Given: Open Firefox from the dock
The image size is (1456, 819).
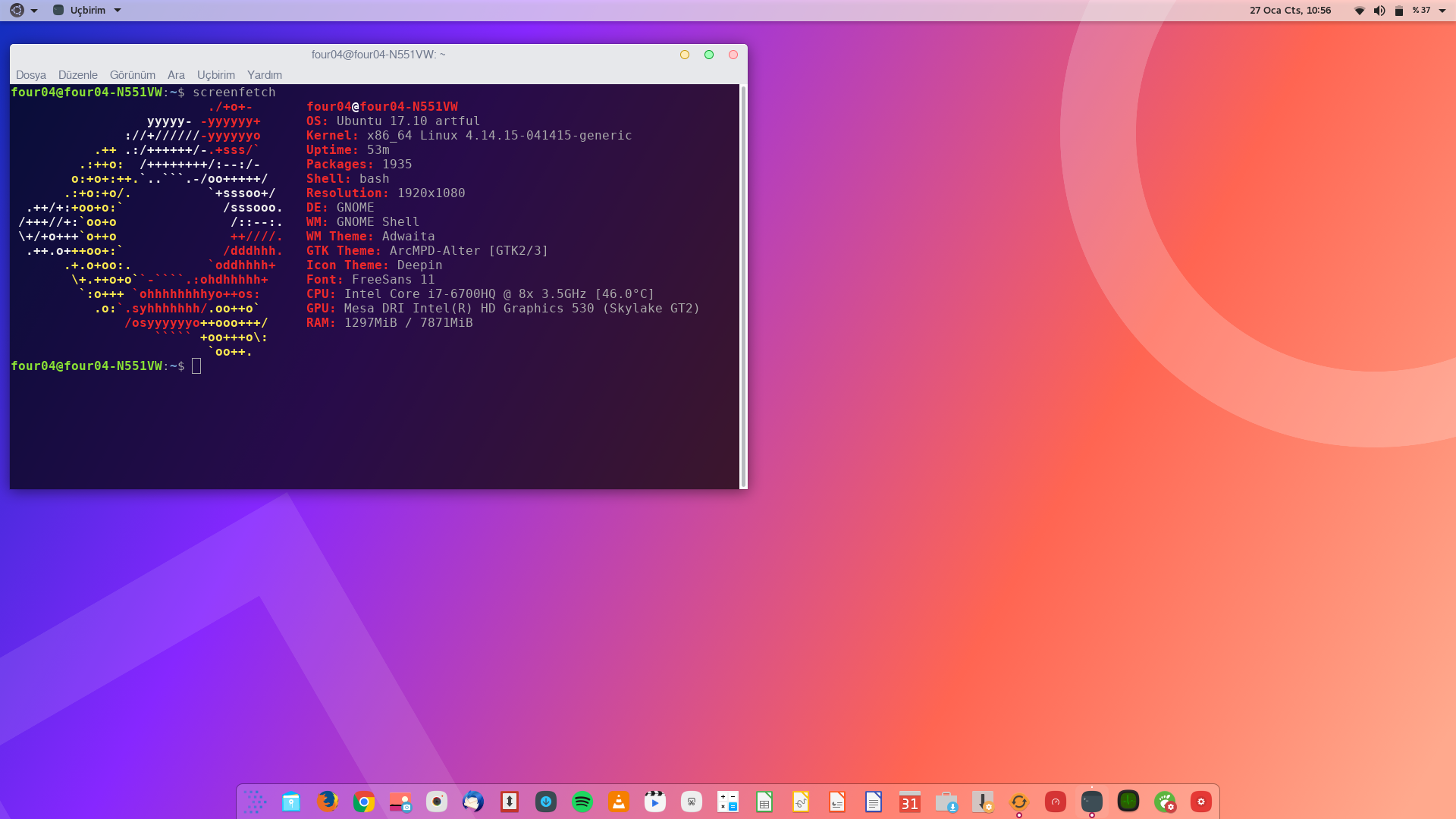Looking at the screenshot, I should 328,802.
